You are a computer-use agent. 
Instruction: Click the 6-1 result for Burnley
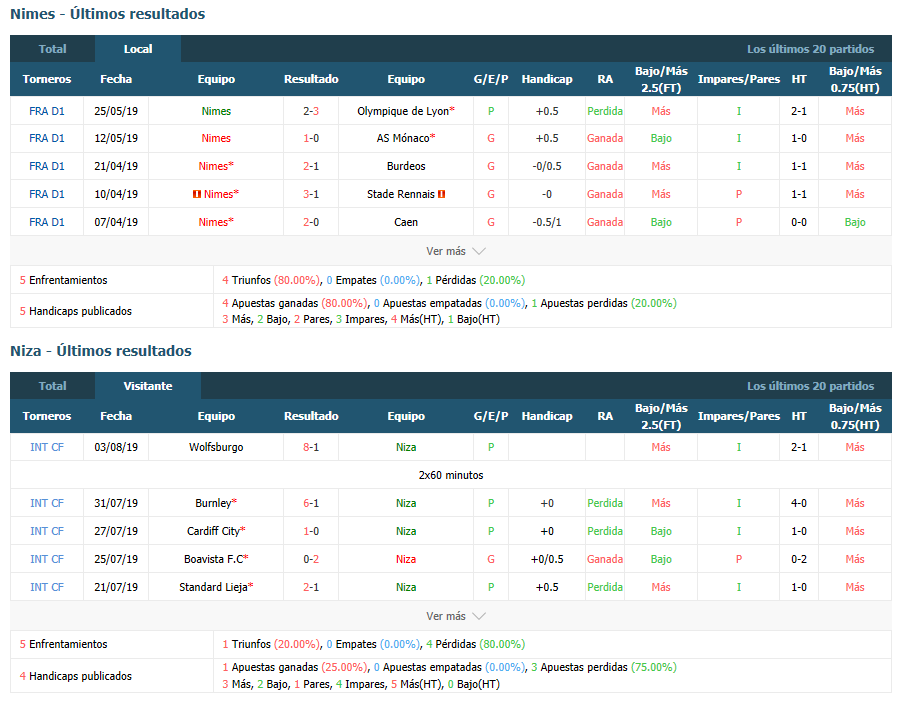click(x=311, y=503)
